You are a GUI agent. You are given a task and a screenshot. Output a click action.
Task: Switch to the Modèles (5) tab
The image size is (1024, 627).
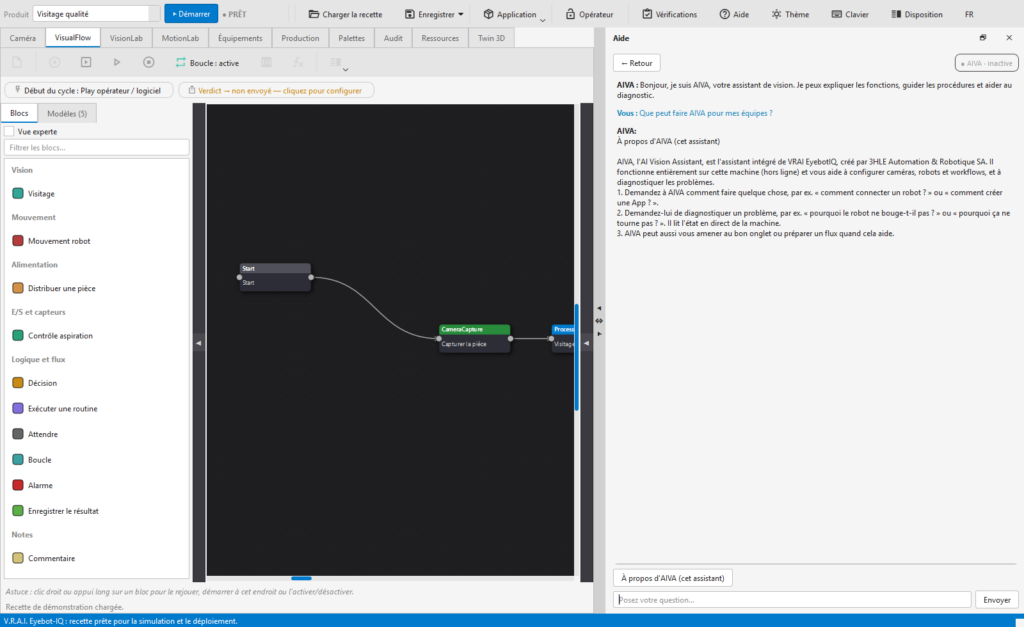(x=67, y=113)
